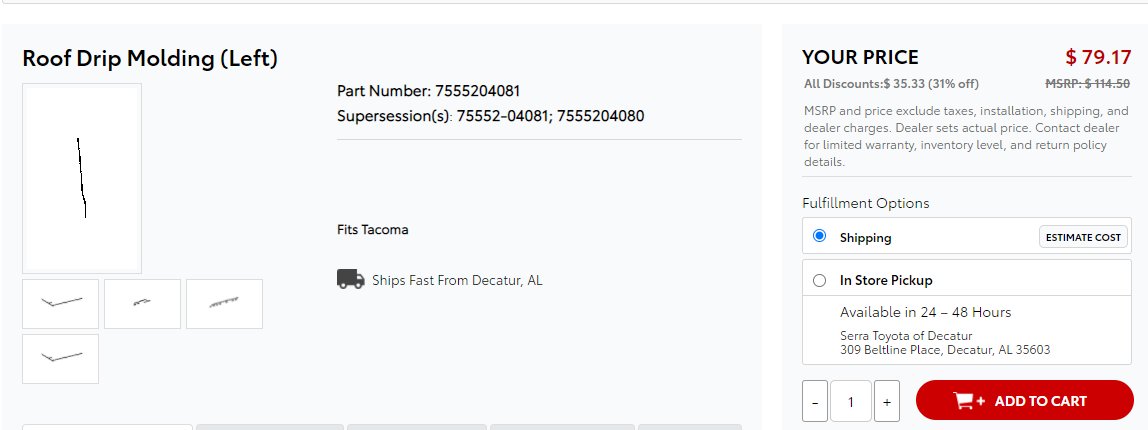This screenshot has width=1148, height=430.
Task: Choose the In Store Pickup radio option
Action: pos(819,281)
